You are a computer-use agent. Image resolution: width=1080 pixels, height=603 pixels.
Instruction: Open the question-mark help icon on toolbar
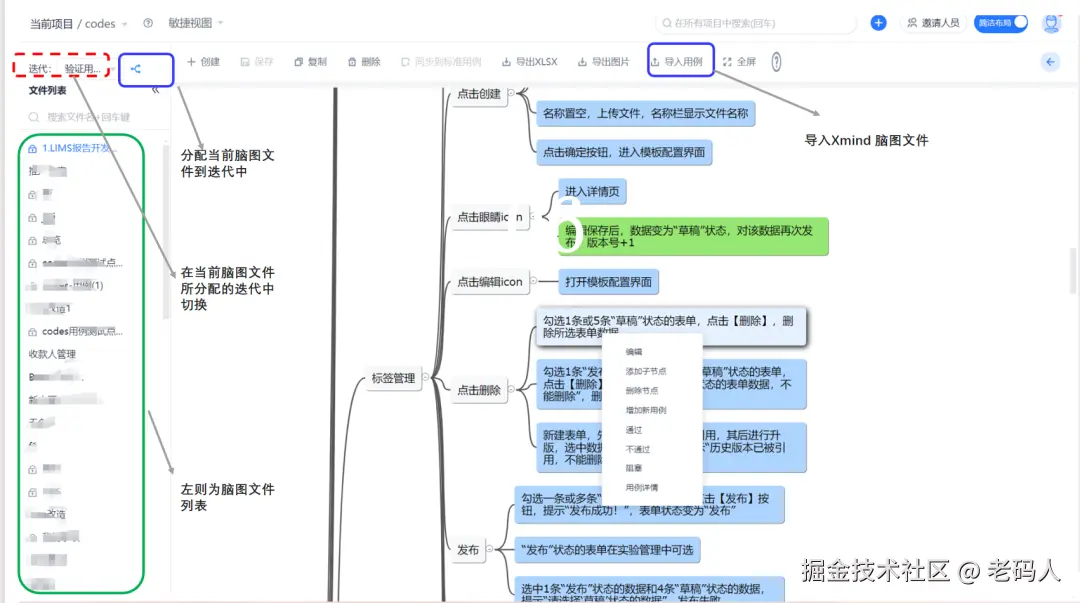(x=775, y=62)
